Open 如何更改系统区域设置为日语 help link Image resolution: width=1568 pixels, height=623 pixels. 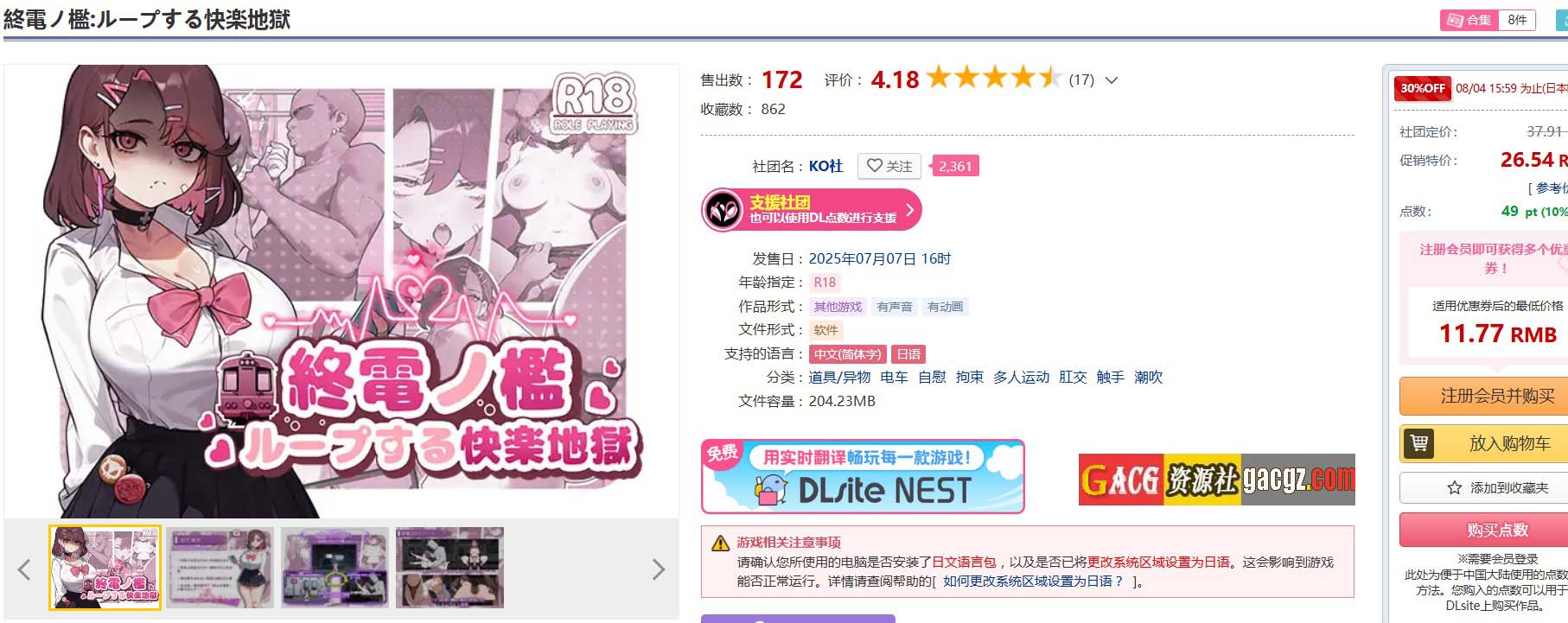[1033, 582]
